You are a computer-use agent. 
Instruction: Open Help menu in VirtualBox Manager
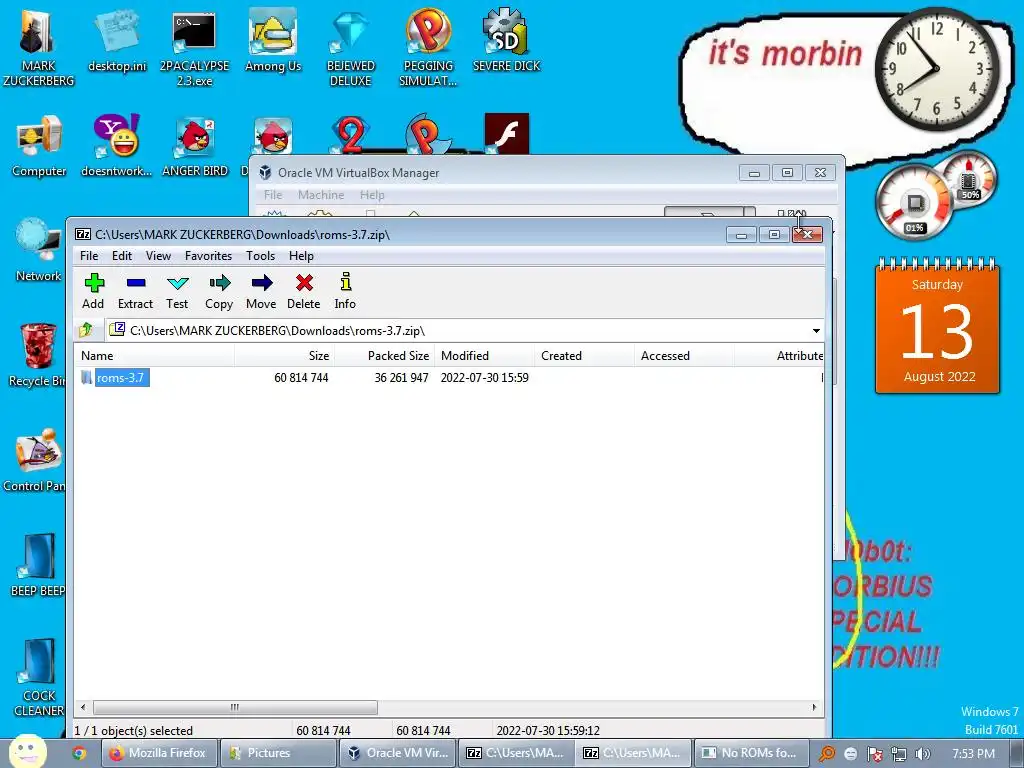pos(372,195)
